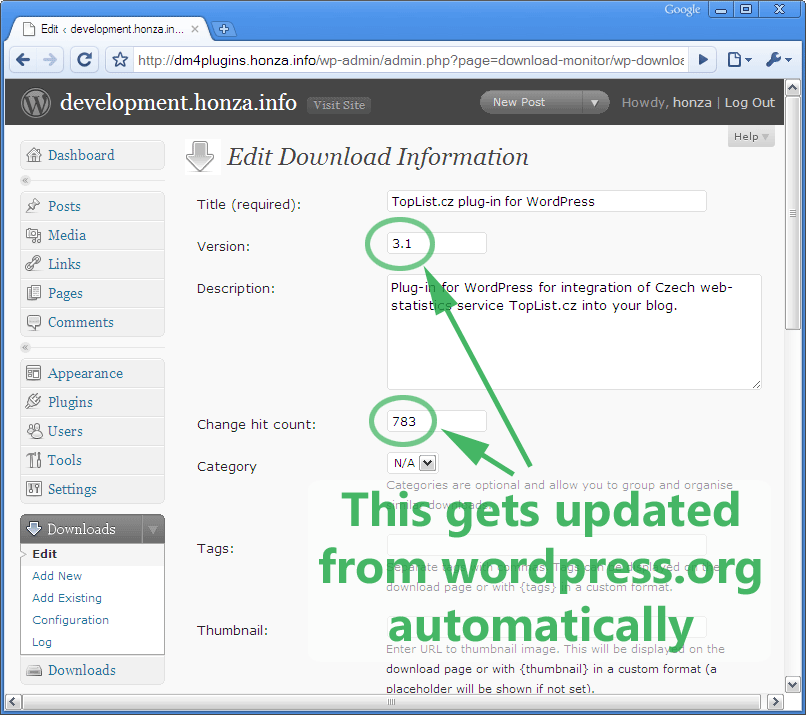Open the browser Page menu
The width and height of the screenshot is (806, 715).
coord(740,60)
